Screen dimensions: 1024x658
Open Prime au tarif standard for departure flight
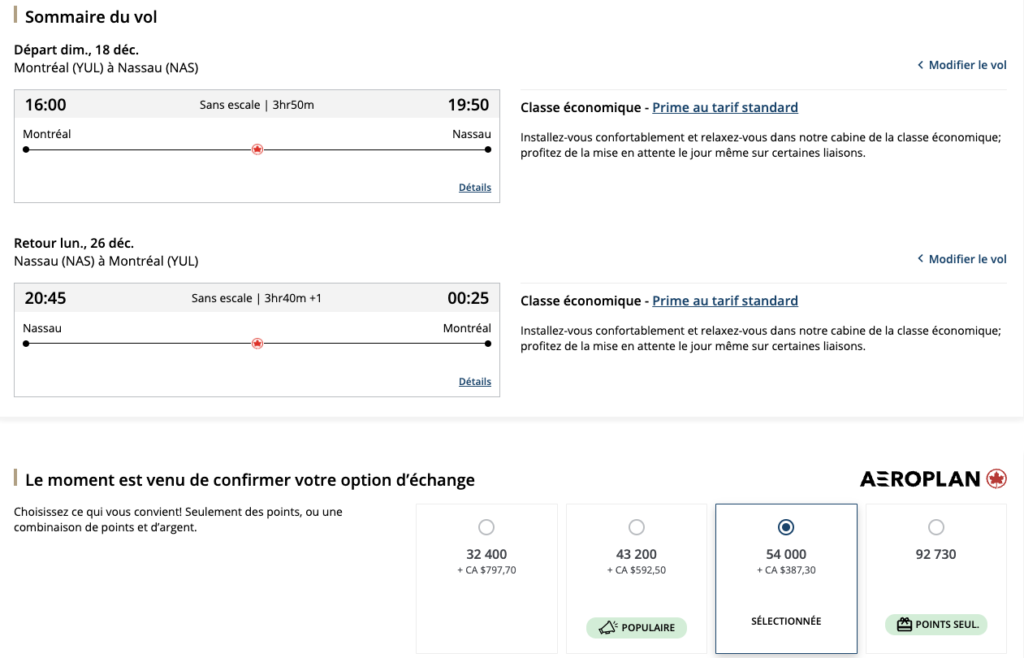pyautogui.click(x=725, y=107)
